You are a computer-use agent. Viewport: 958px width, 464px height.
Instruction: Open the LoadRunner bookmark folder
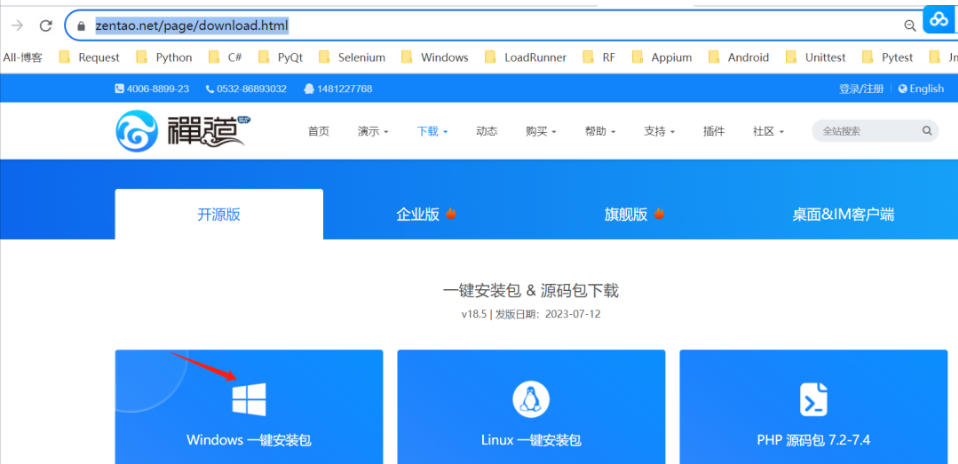click(525, 57)
